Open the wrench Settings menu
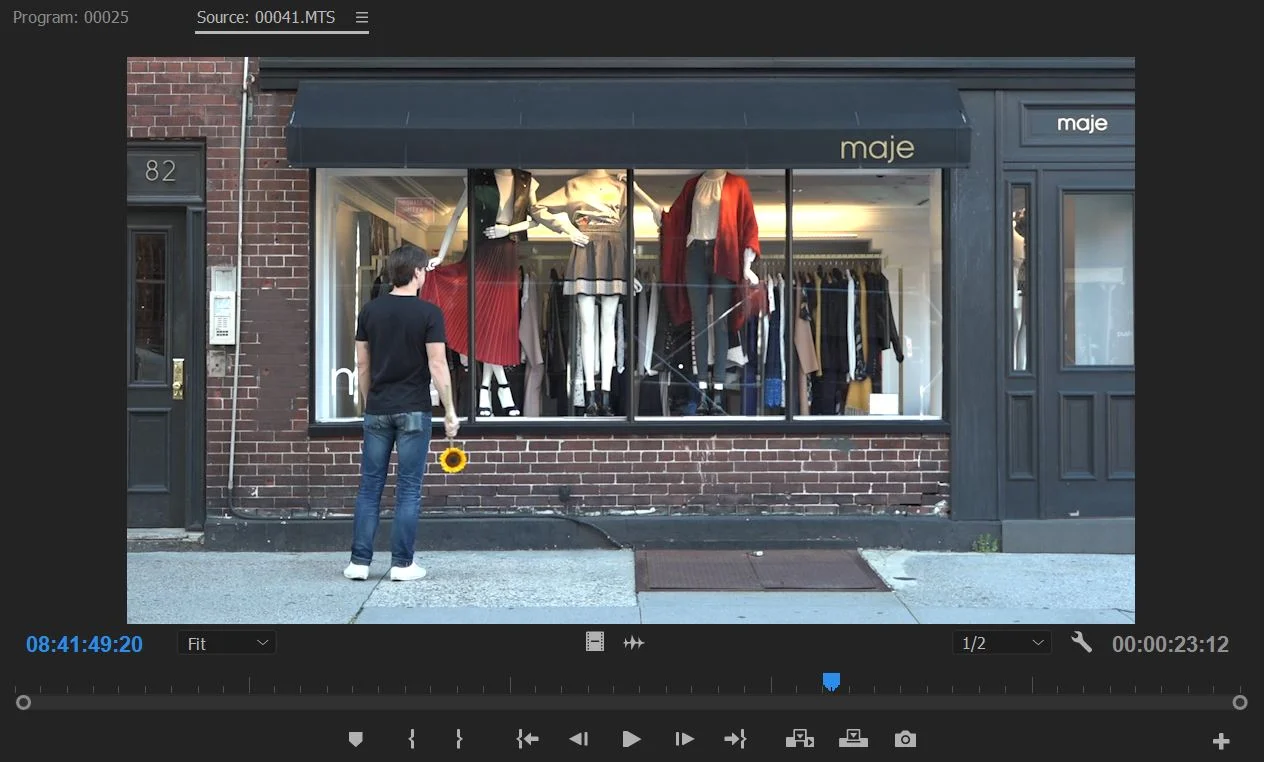Viewport: 1264px width, 762px height. click(x=1081, y=642)
